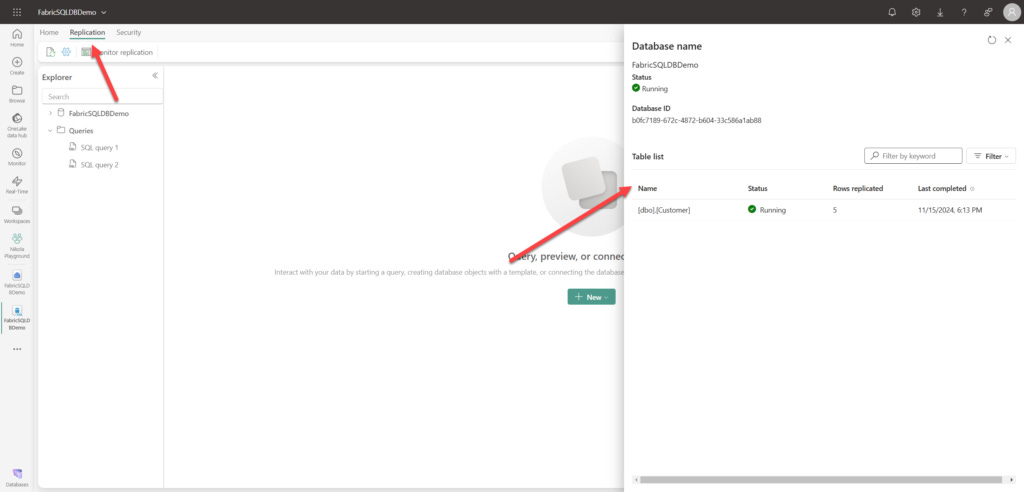
Task: Open the notifications bell
Action: [893, 12]
